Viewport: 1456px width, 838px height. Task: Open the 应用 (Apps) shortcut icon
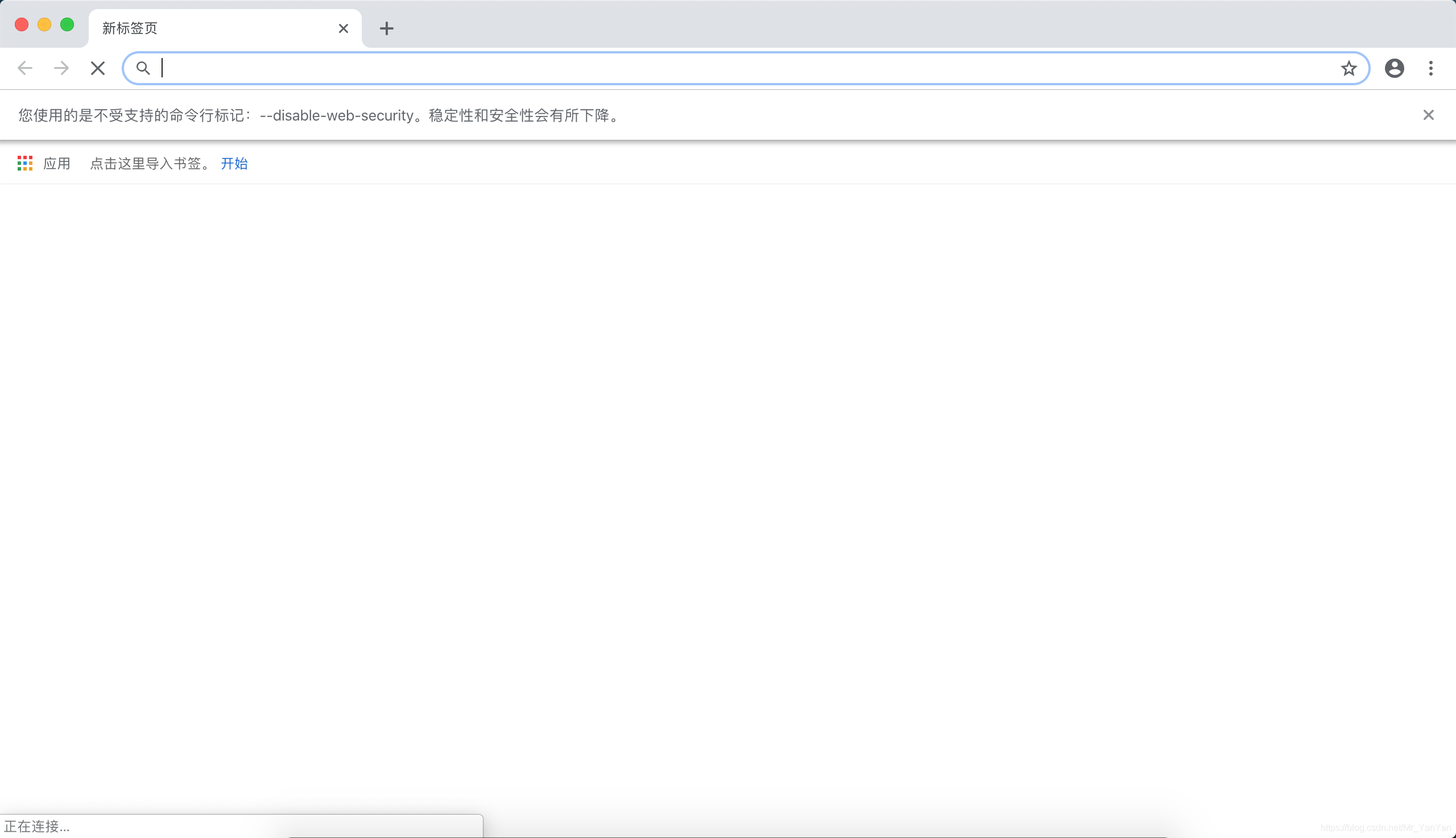point(24,164)
